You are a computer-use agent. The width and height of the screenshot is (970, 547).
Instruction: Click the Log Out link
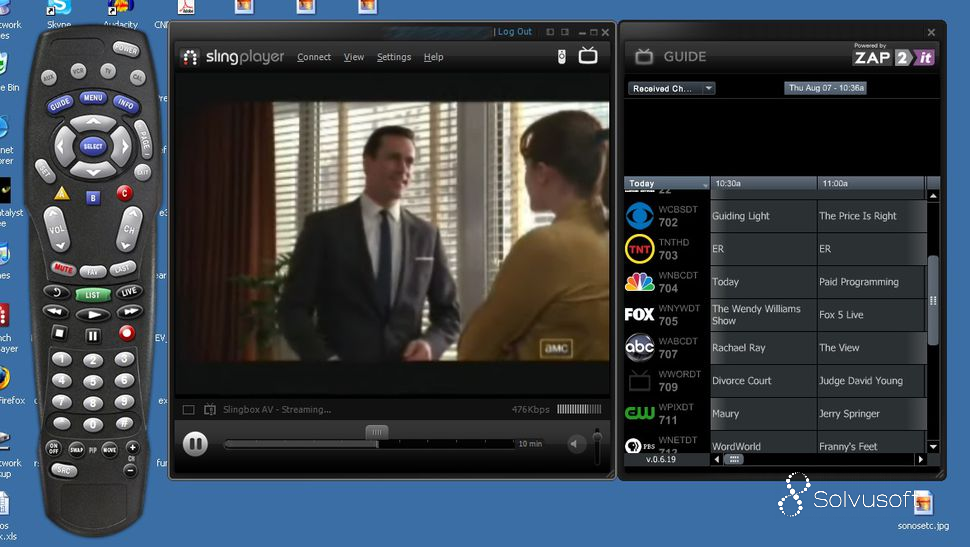[x=514, y=32]
